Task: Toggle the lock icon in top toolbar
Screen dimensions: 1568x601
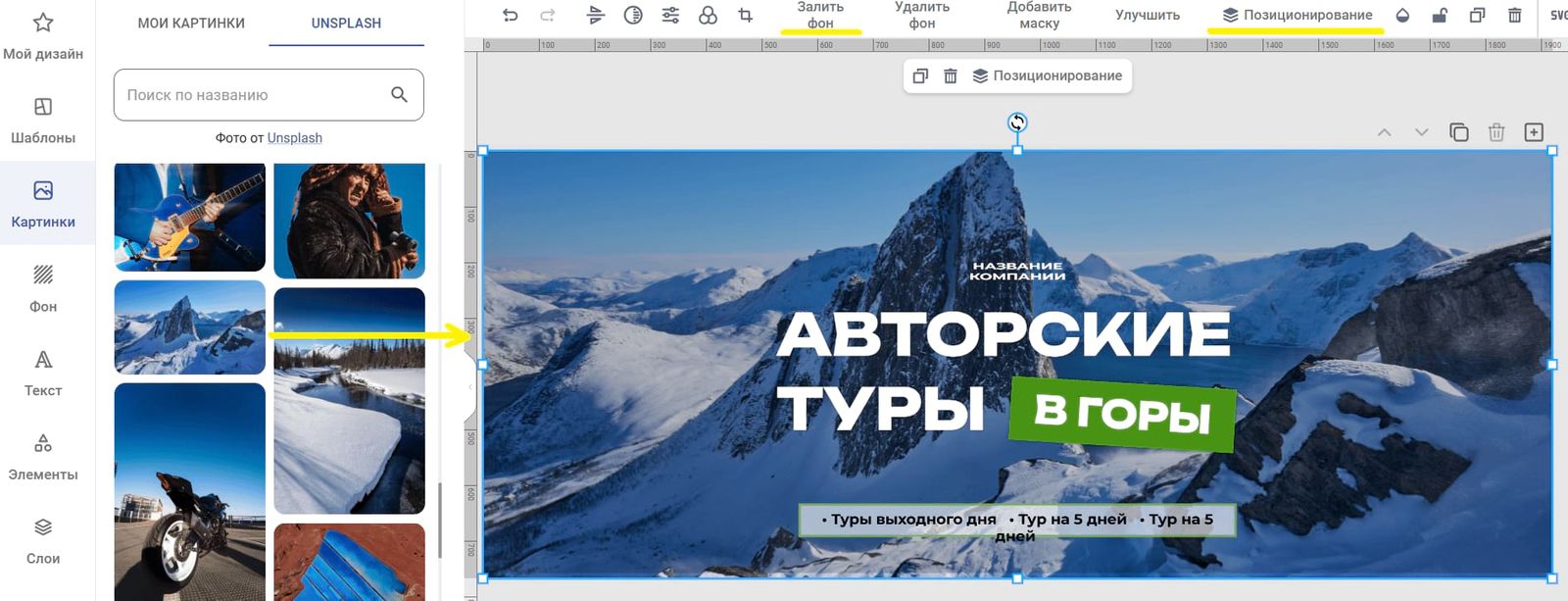Action: point(1440,15)
